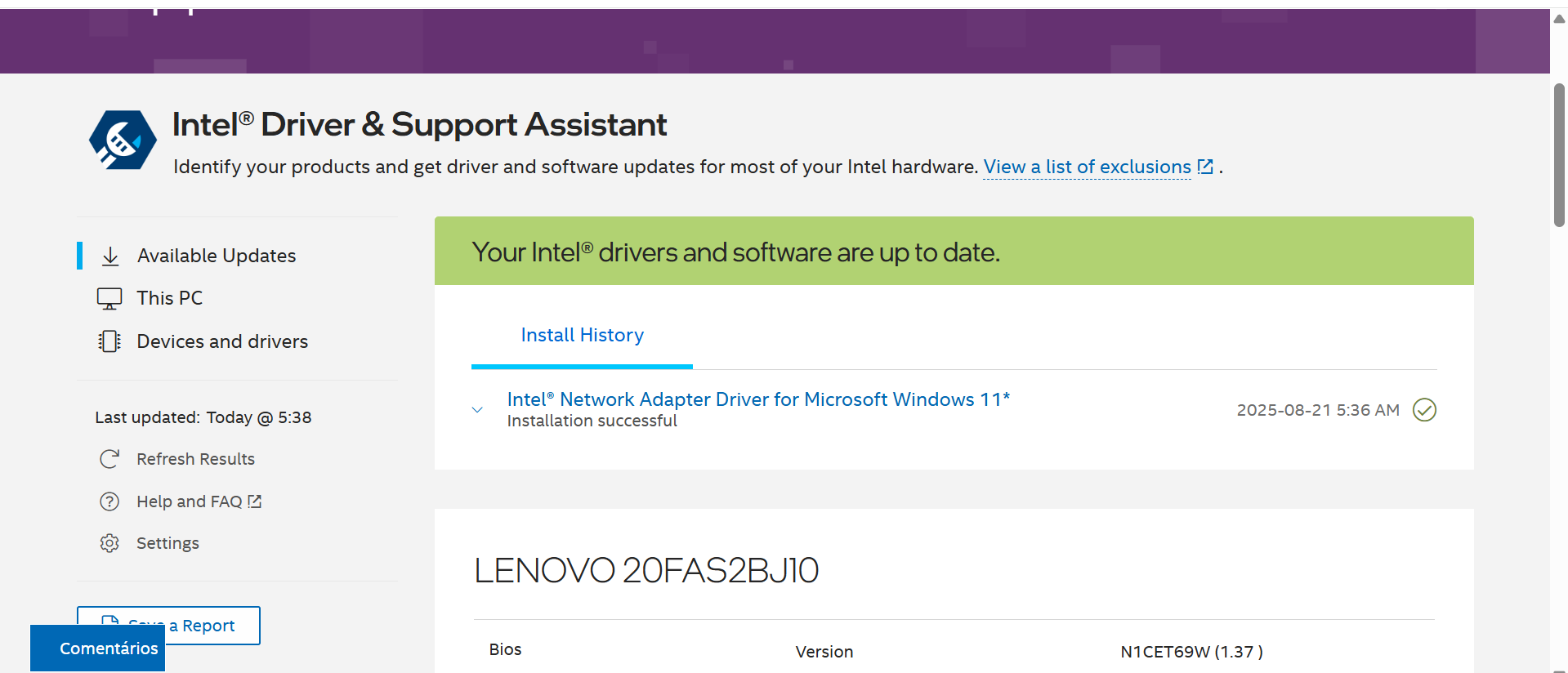Viewport: 1568px width, 673px height.
Task: Click the gear icon beside Settings
Action: coord(109,543)
